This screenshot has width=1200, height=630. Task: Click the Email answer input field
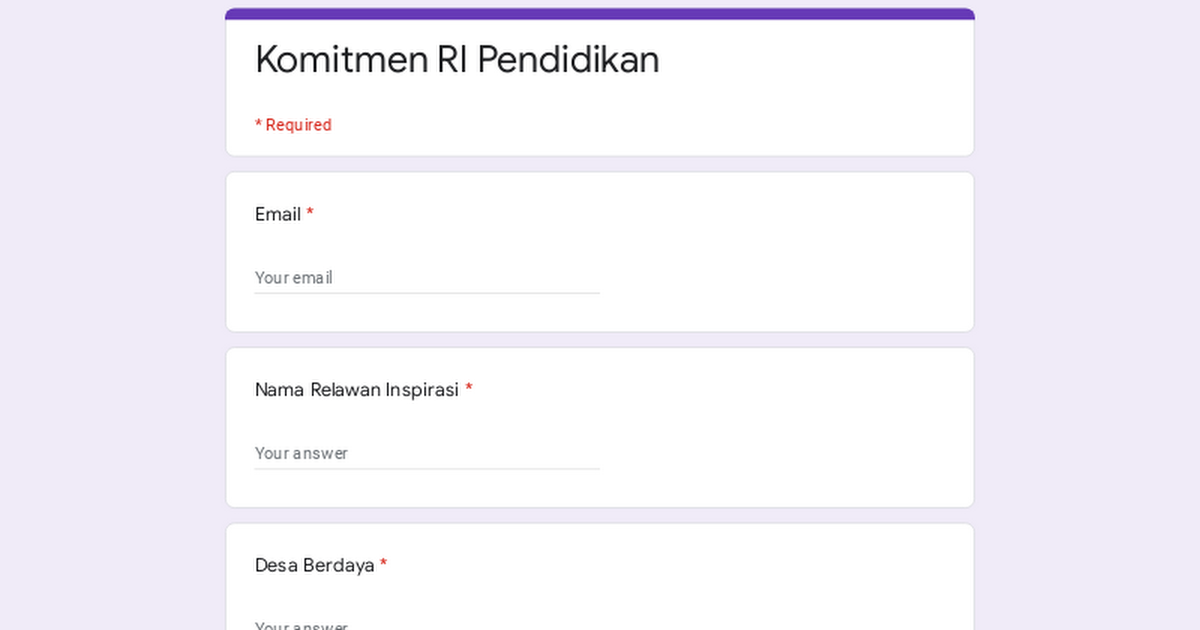427,278
